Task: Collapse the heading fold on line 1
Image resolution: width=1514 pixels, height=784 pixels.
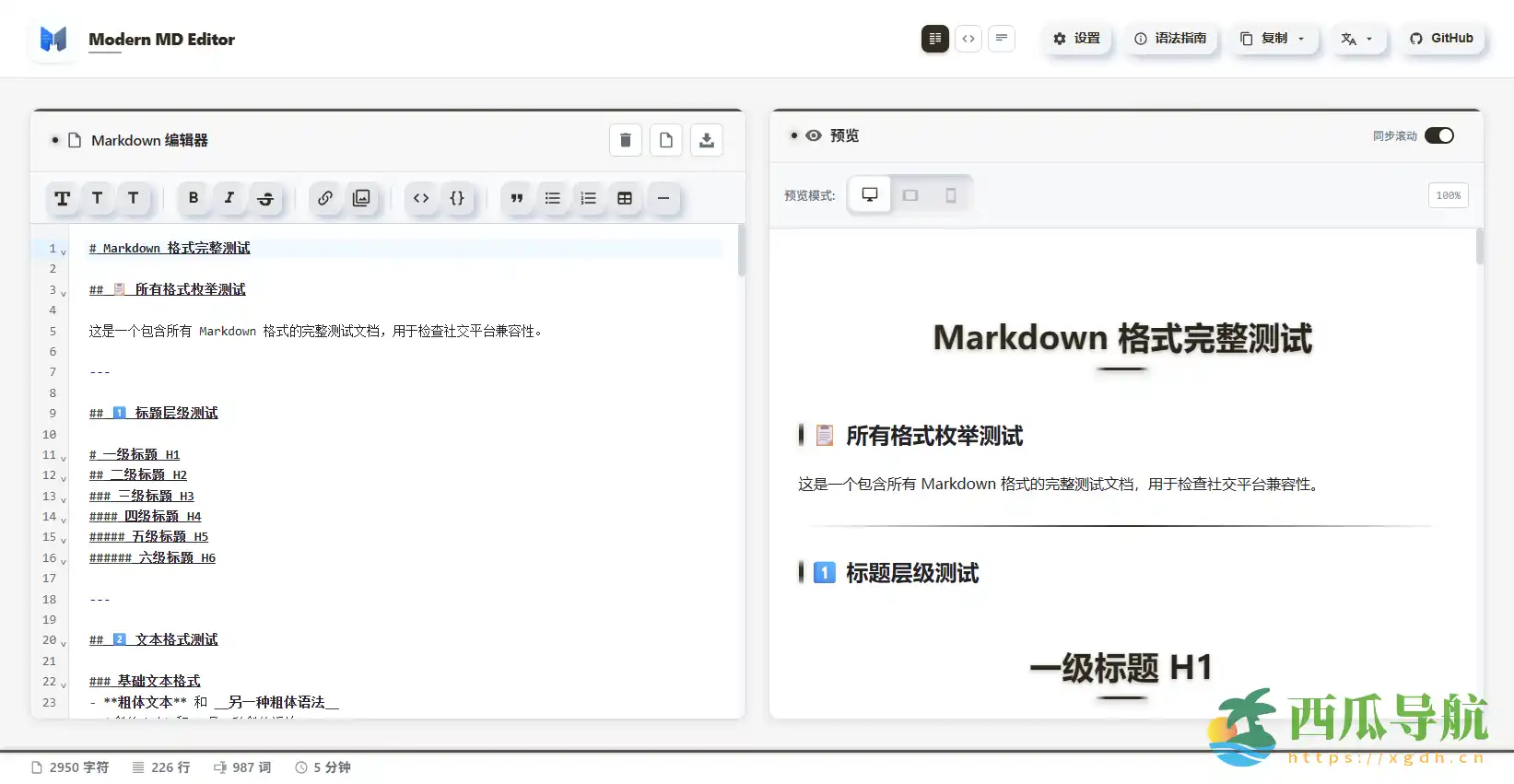Action: click(x=64, y=251)
